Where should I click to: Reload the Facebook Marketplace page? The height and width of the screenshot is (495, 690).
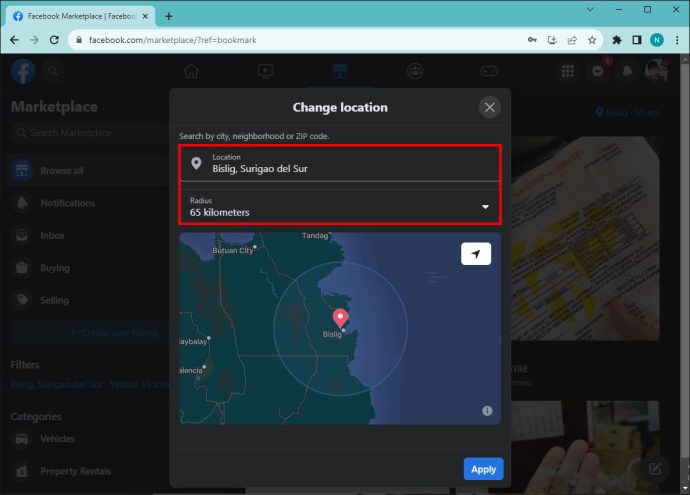point(54,40)
